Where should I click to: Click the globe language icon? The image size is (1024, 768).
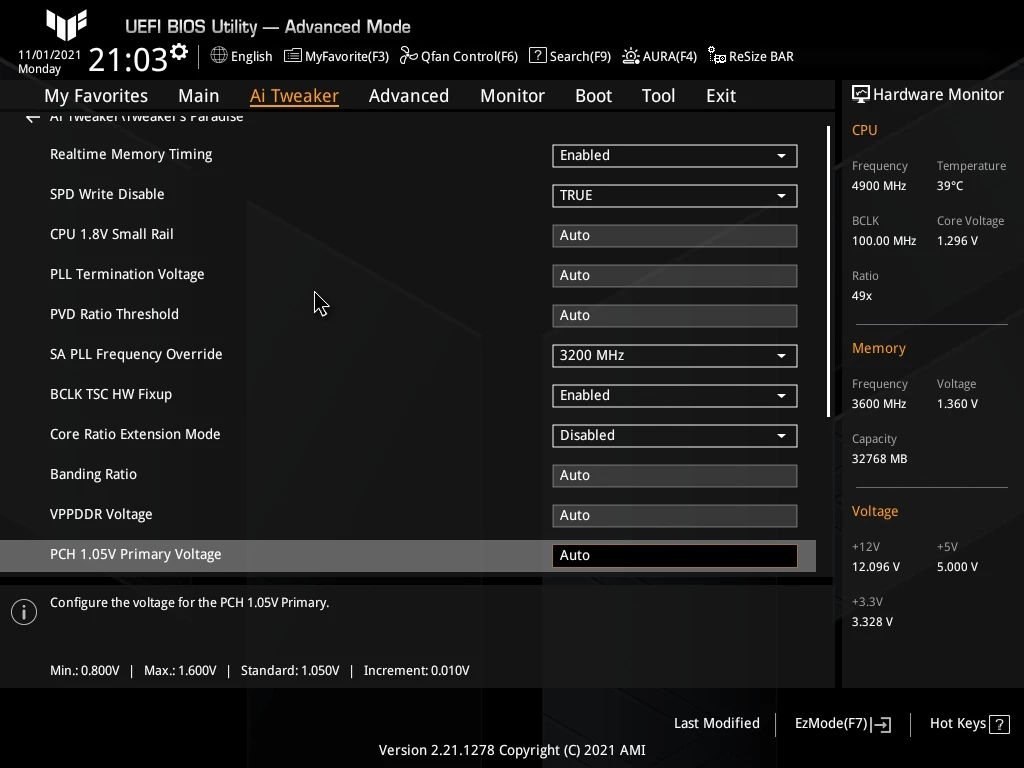(219, 56)
